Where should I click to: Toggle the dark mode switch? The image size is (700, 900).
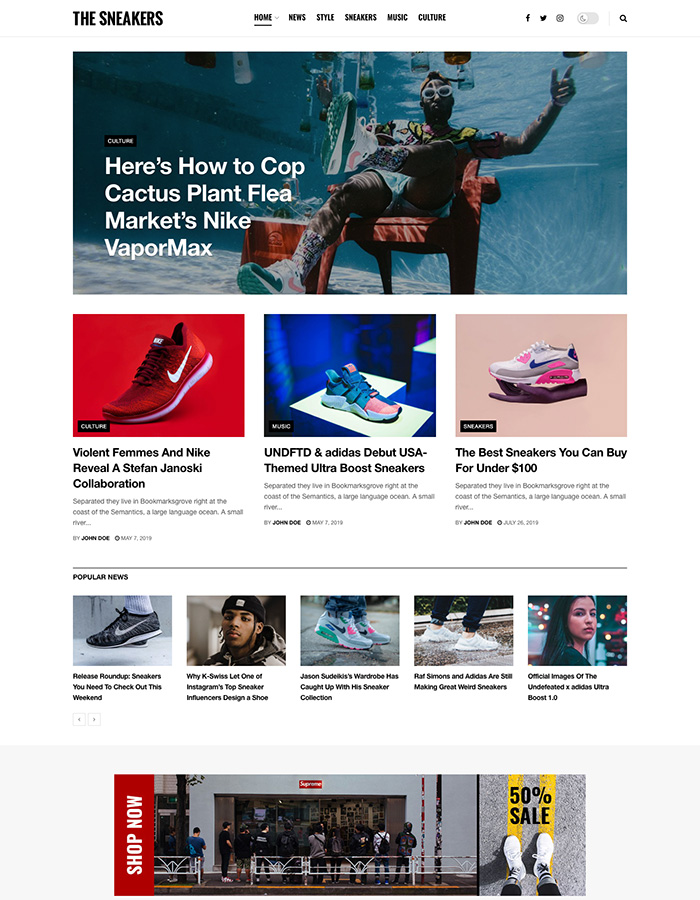[x=588, y=18]
